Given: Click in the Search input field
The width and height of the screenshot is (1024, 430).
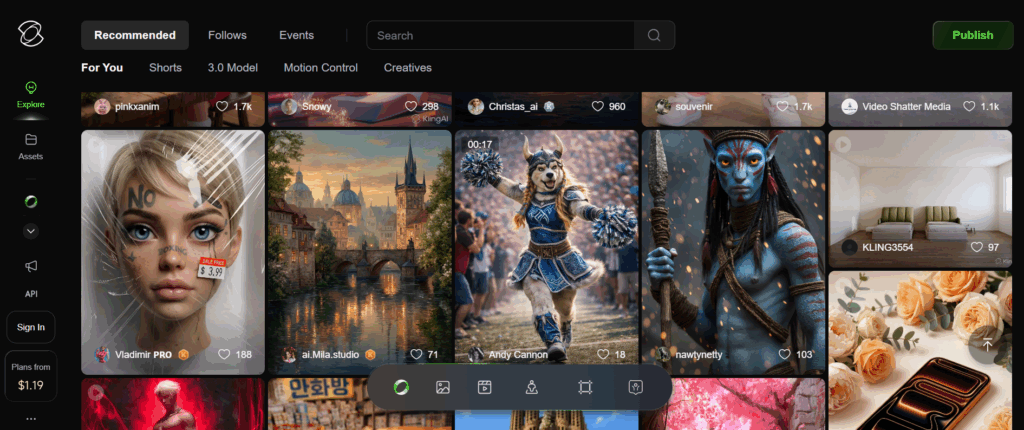Looking at the screenshot, I should tap(500, 36).
